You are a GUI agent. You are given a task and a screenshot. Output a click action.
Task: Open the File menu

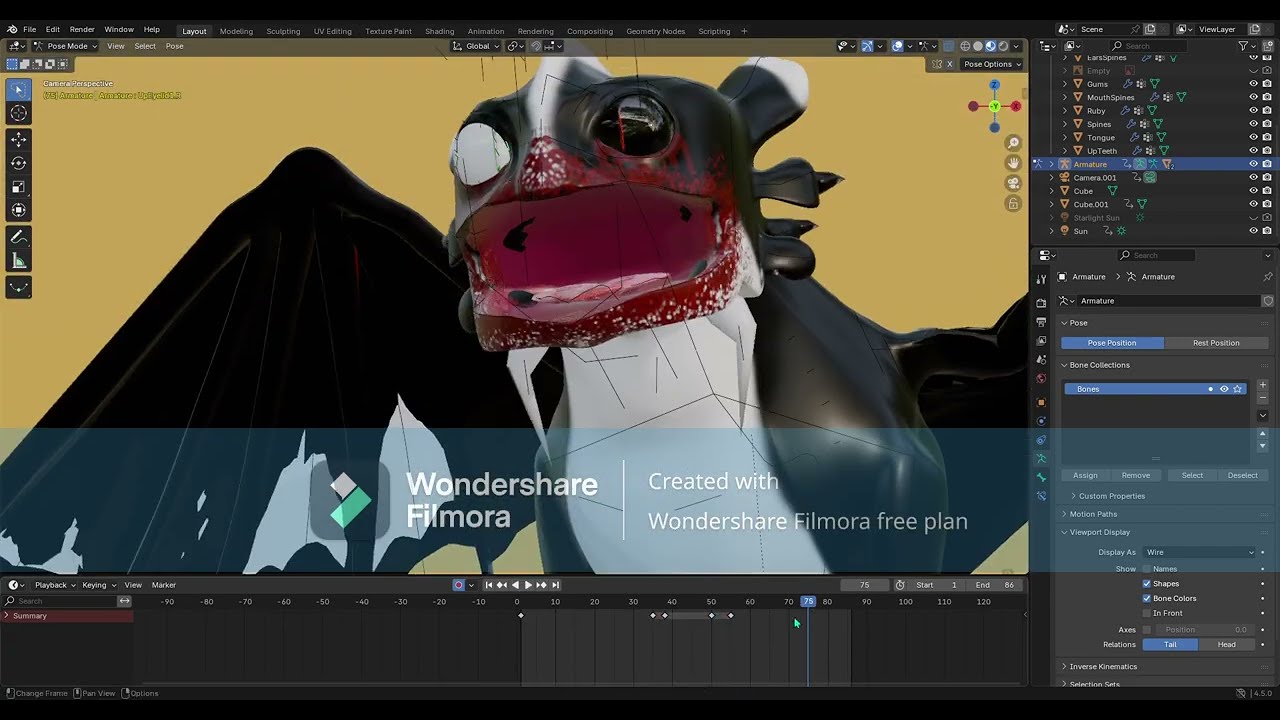pos(29,30)
